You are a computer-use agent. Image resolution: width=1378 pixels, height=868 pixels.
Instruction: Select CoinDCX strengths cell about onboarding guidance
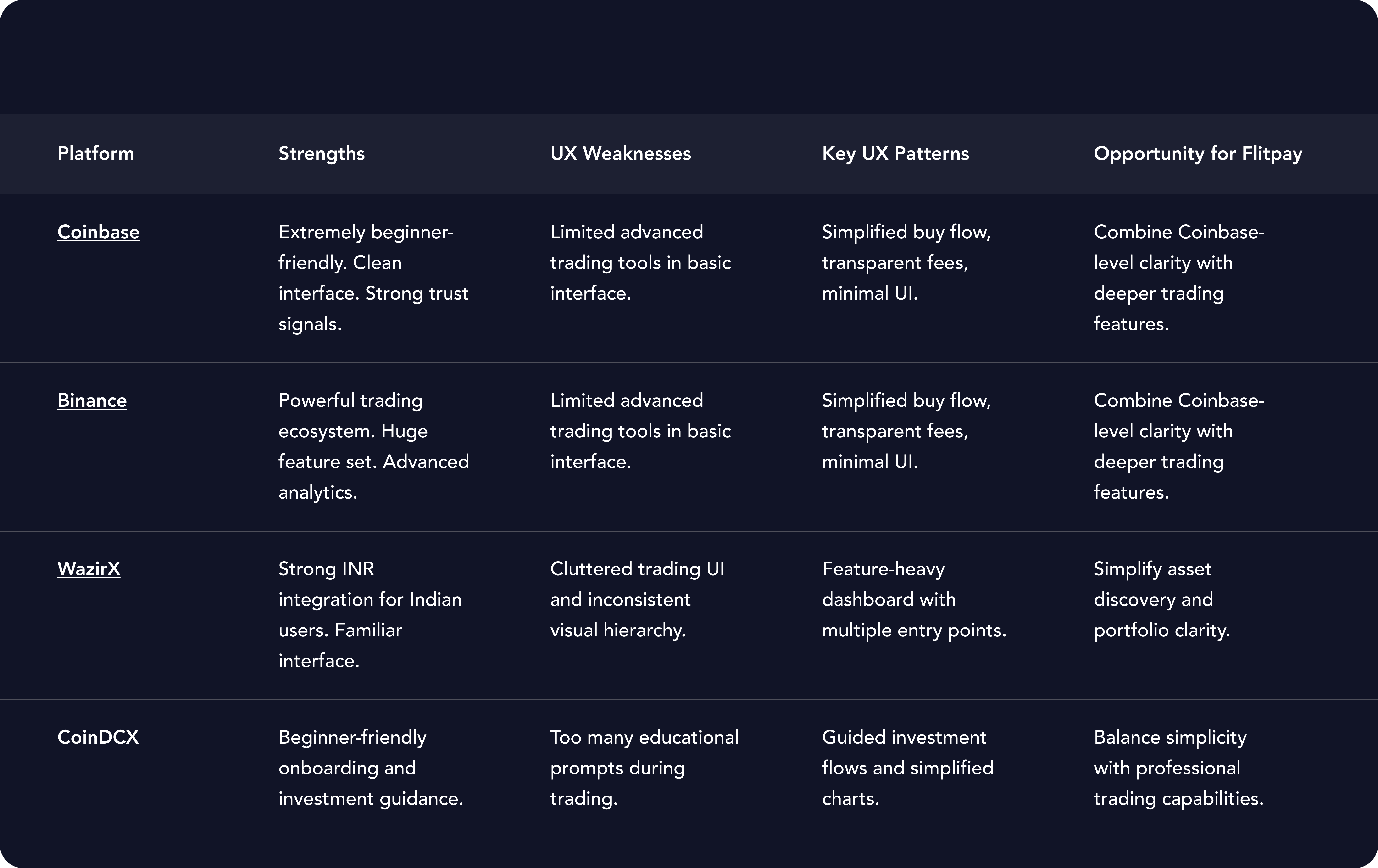click(371, 768)
